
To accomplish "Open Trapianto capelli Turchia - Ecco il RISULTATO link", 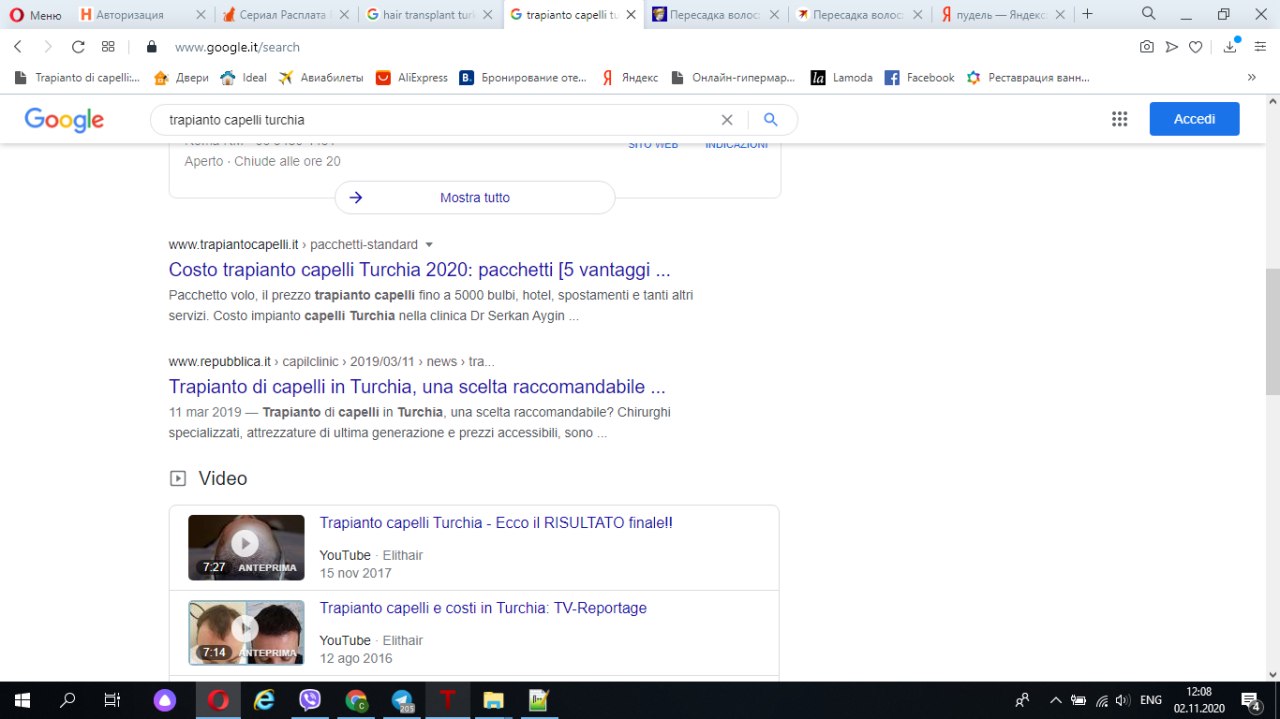I will tap(496, 523).
